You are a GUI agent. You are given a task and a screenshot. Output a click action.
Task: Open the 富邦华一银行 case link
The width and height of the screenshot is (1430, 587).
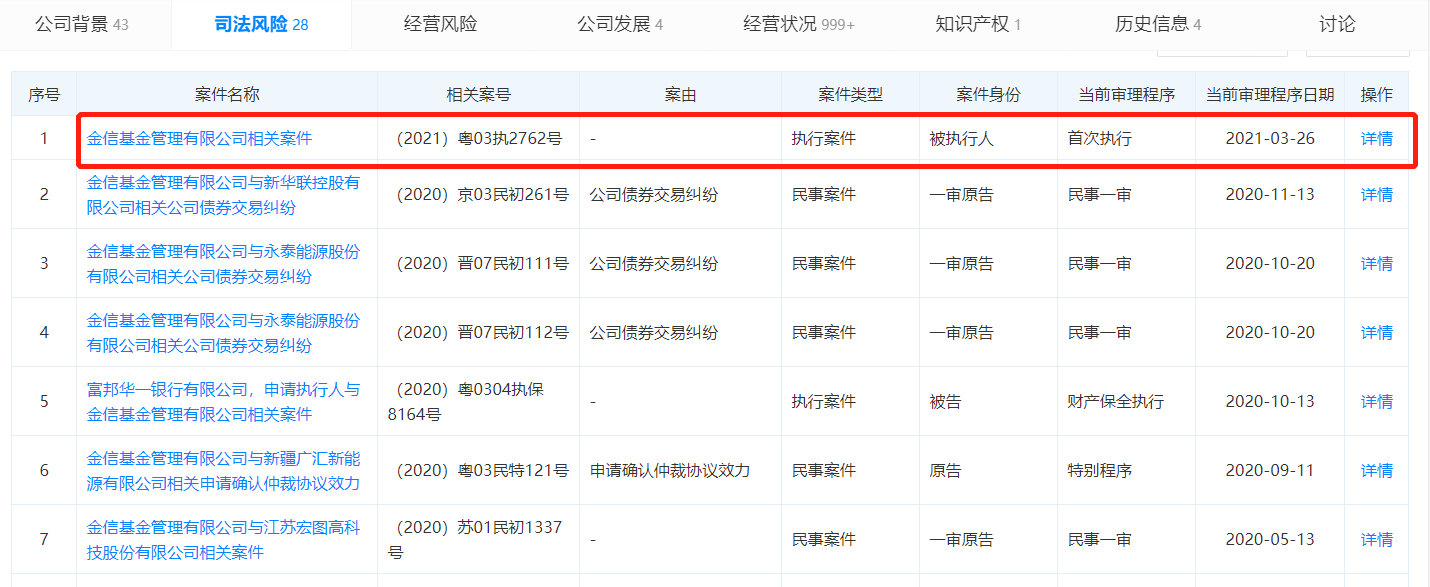[x=222, y=401]
